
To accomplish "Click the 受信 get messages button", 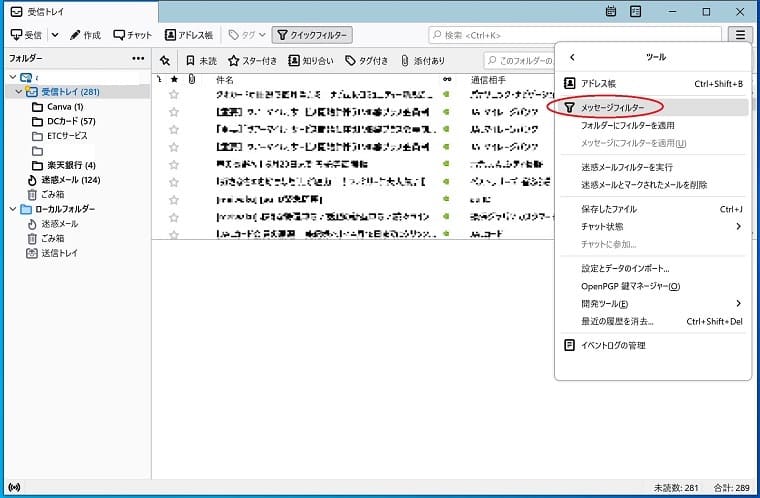I will [26, 35].
